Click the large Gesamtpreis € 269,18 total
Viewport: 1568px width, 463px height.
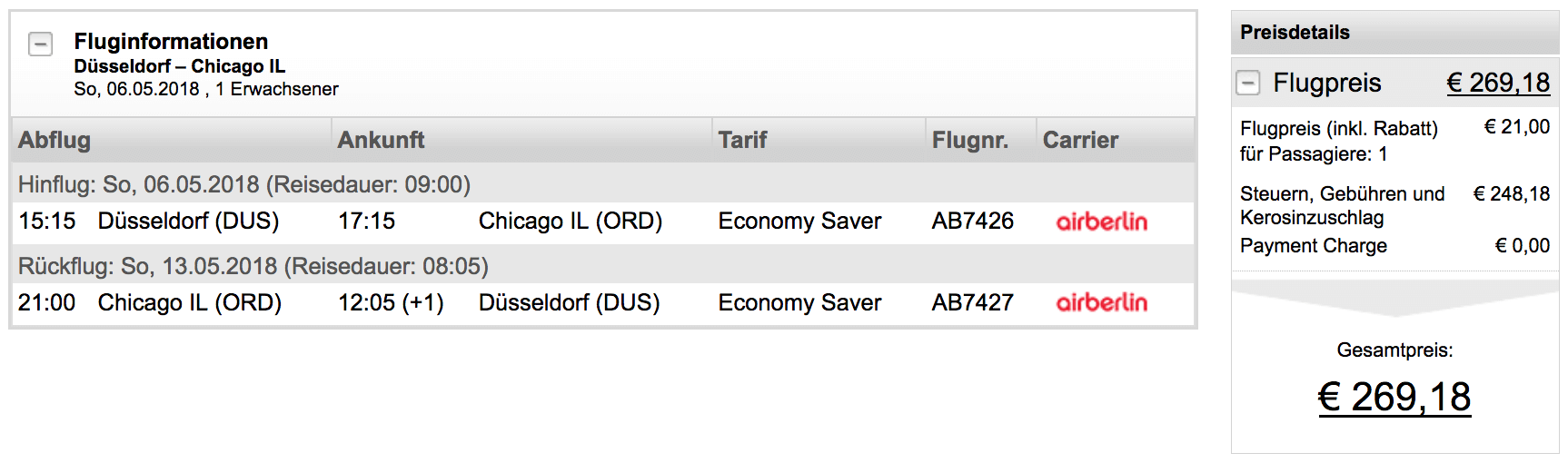tap(1394, 397)
